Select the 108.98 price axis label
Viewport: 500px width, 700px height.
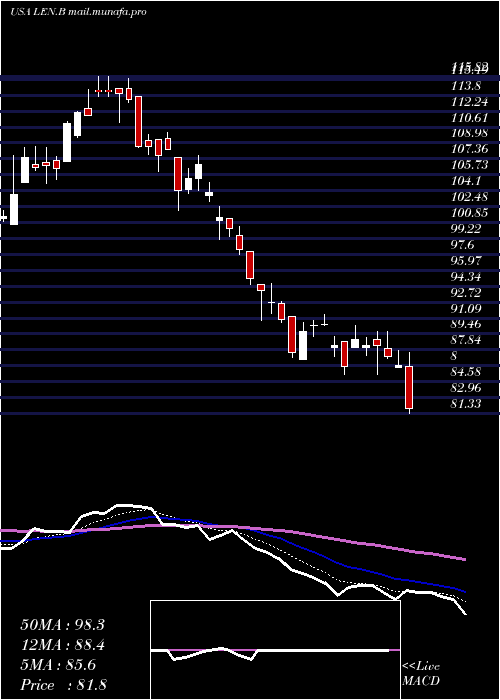[x=470, y=133]
